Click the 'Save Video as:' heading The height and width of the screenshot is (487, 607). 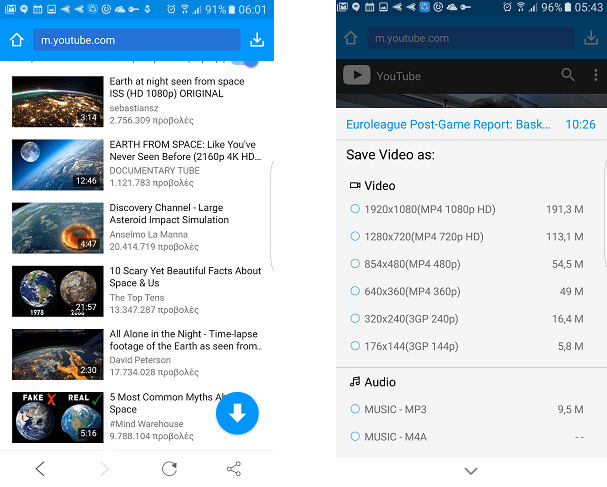pyautogui.click(x=390, y=154)
